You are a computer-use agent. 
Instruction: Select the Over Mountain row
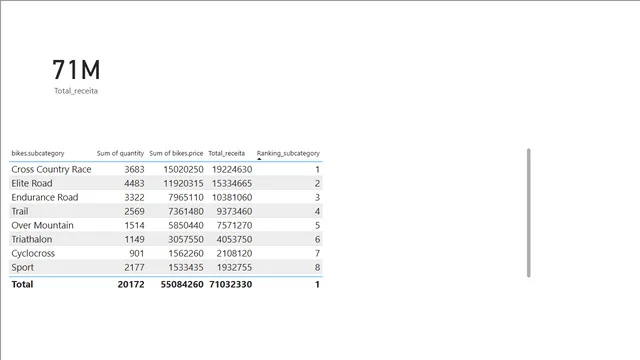tap(166, 225)
